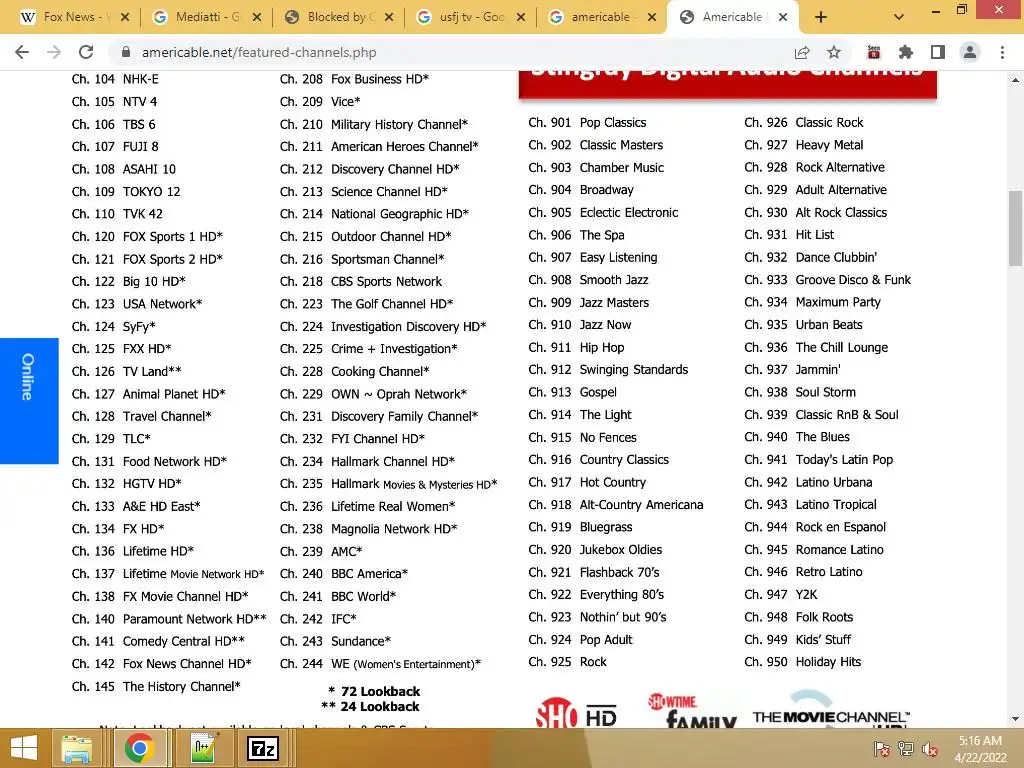
Task: Click the Showtime Family logo
Action: 693,711
